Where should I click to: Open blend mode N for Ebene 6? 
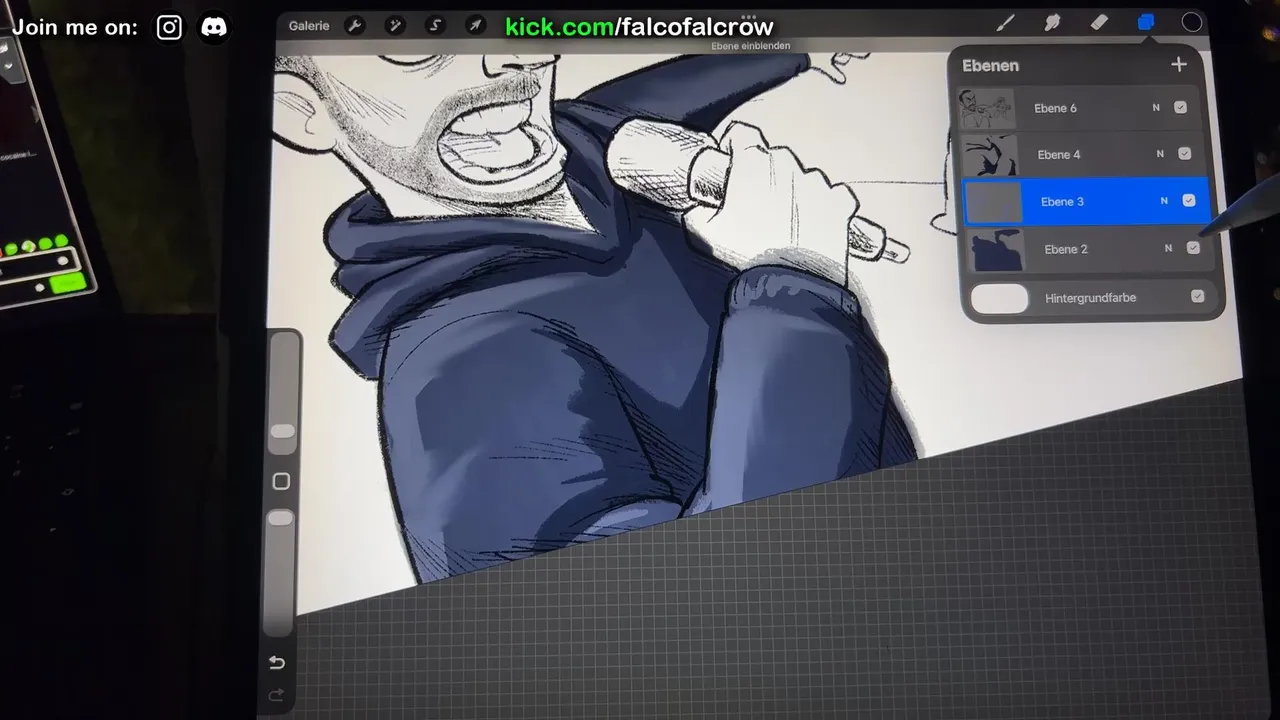1156,107
